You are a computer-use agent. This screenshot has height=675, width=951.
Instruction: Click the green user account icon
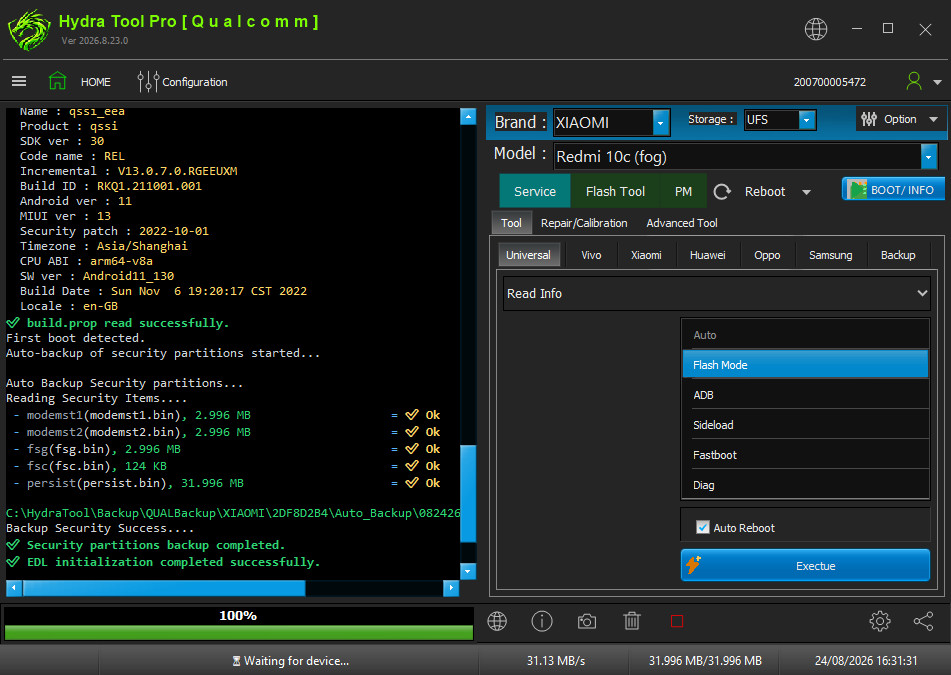(913, 81)
